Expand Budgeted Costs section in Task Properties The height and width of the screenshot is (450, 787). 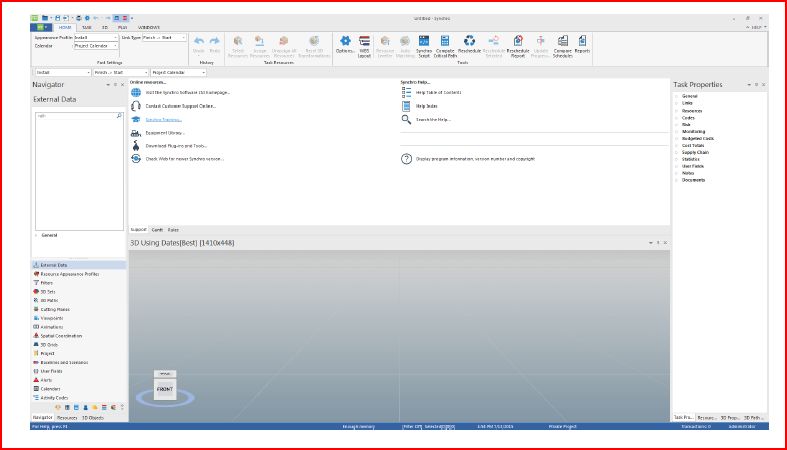pyautogui.click(x=677, y=138)
